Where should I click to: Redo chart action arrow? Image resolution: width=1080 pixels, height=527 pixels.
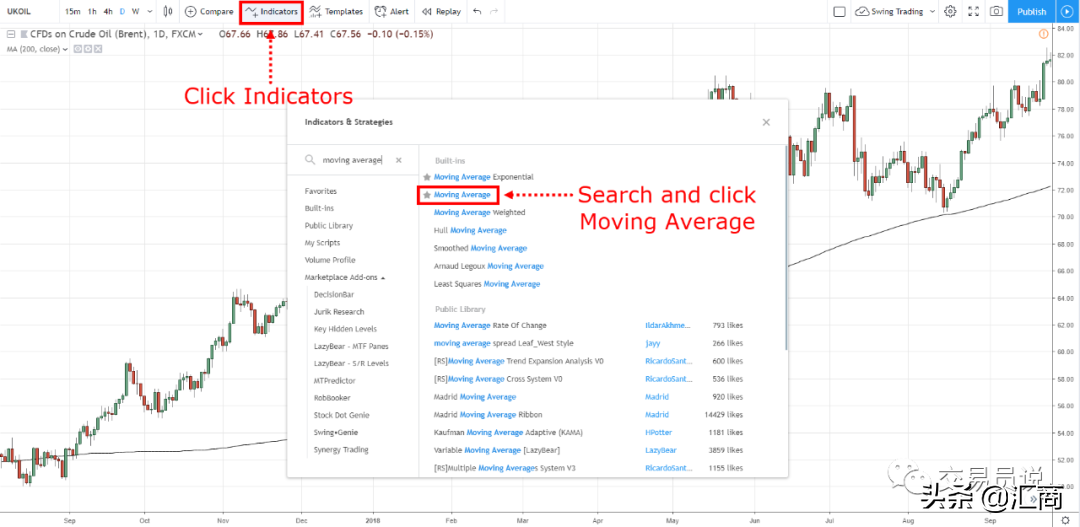(x=494, y=11)
